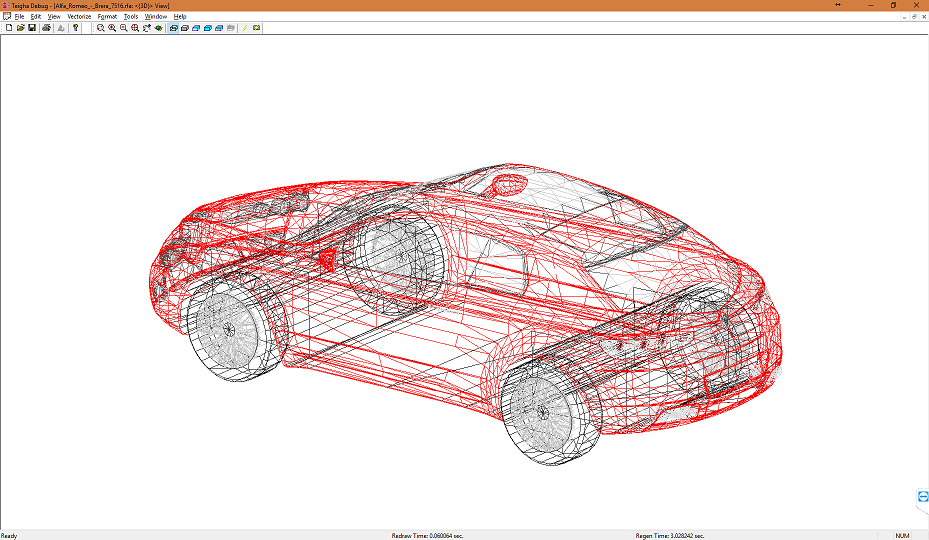929x540 pixels.
Task: Click the Teigha application icon in title bar
Action: (5, 5)
